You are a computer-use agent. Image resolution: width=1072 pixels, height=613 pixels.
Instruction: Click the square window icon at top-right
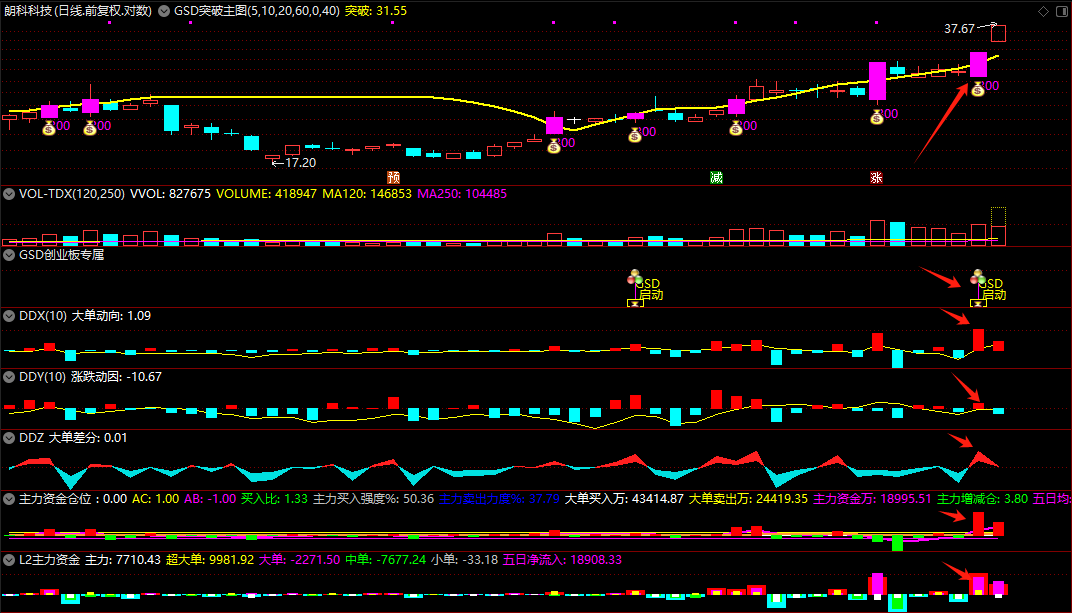[1060, 11]
